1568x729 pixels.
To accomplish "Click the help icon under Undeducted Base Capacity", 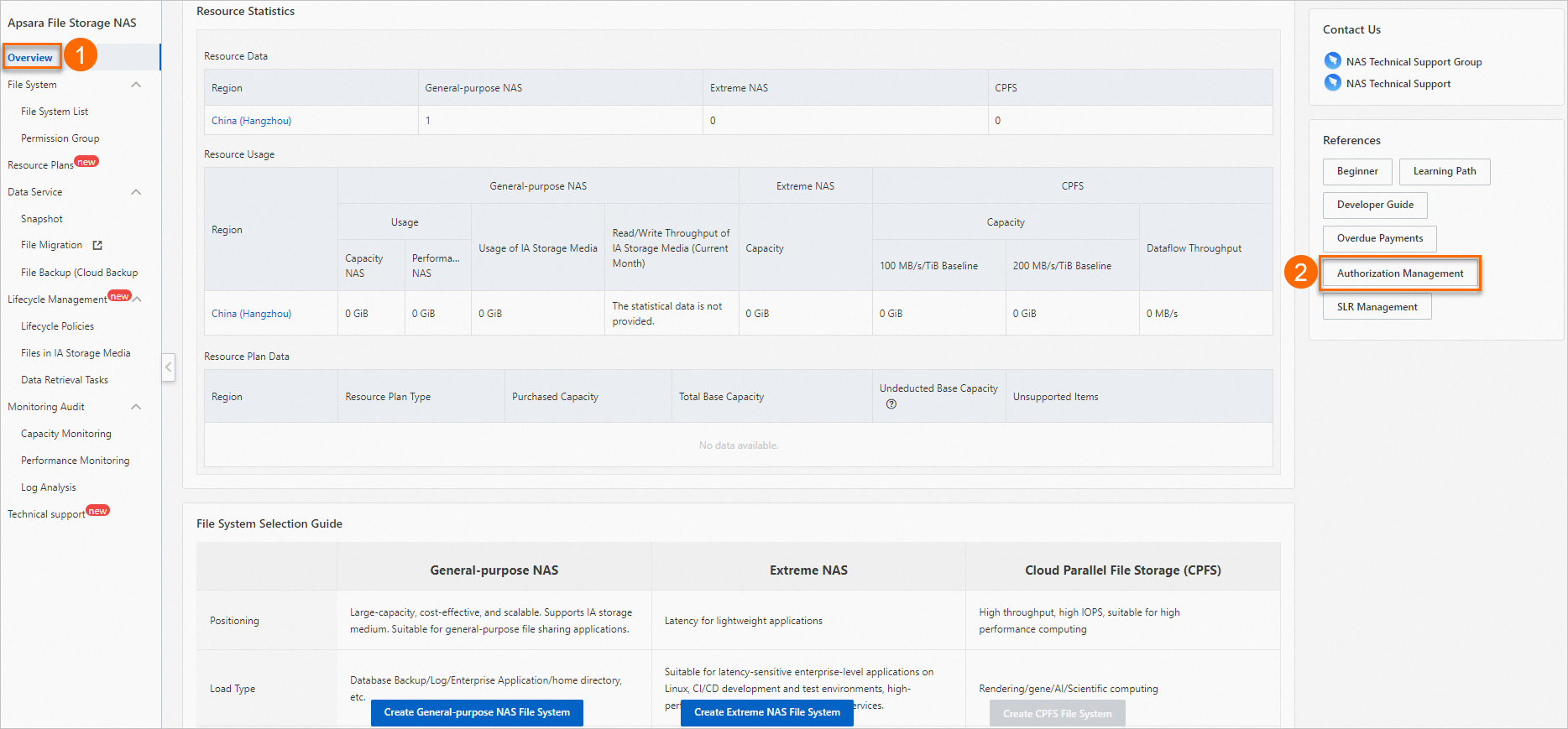I will [x=891, y=404].
